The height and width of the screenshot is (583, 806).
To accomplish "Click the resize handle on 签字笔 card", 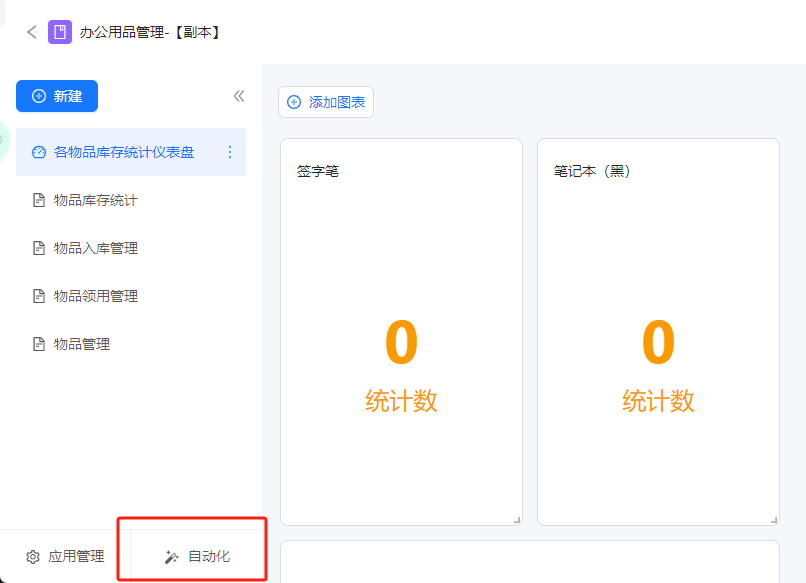I will pos(517,520).
